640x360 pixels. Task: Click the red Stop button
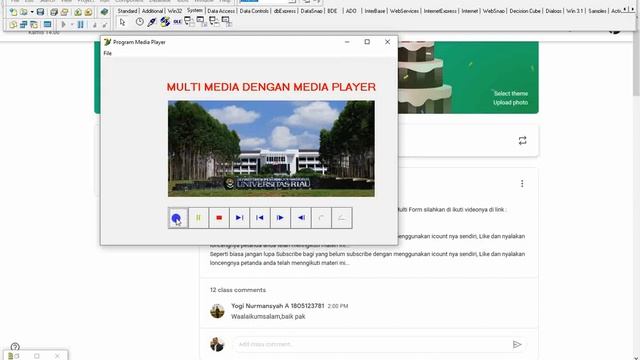[219, 218]
